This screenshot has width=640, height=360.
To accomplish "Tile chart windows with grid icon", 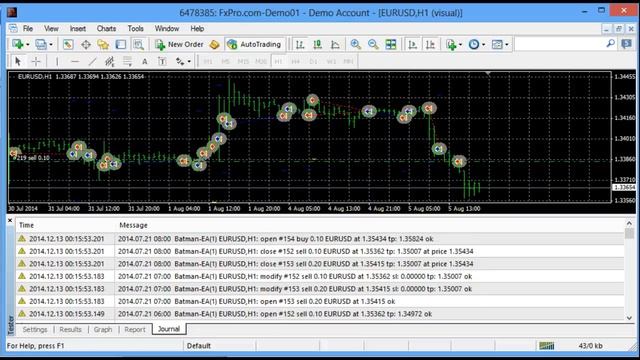I will pos(391,44).
